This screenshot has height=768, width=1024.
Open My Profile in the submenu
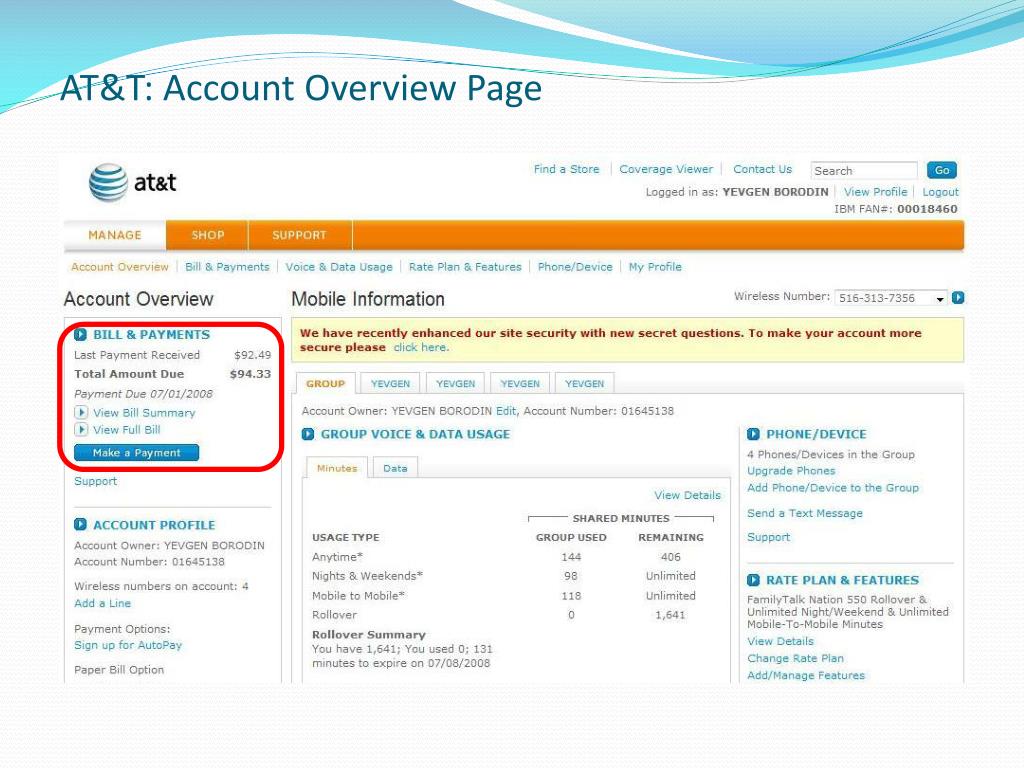(655, 267)
